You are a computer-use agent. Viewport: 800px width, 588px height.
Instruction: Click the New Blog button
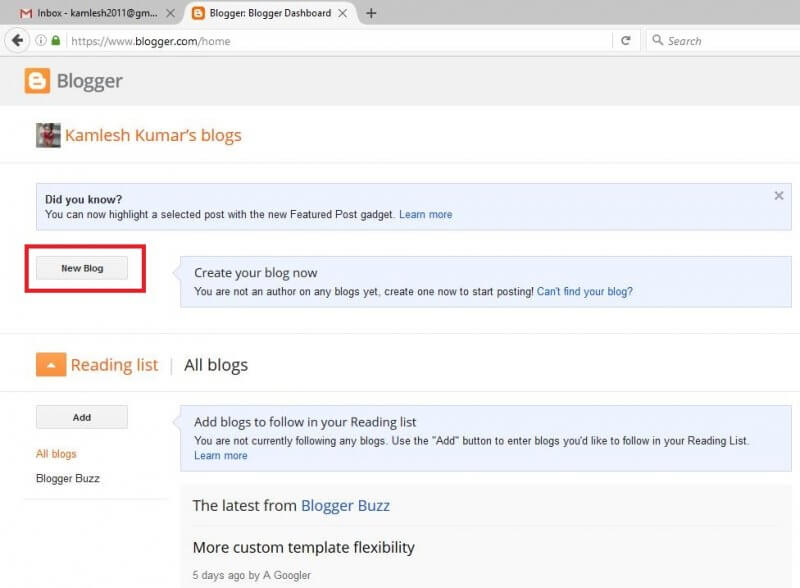pos(82,268)
